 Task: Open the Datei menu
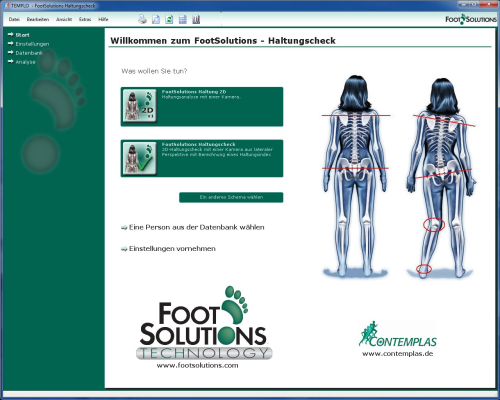click(14, 19)
